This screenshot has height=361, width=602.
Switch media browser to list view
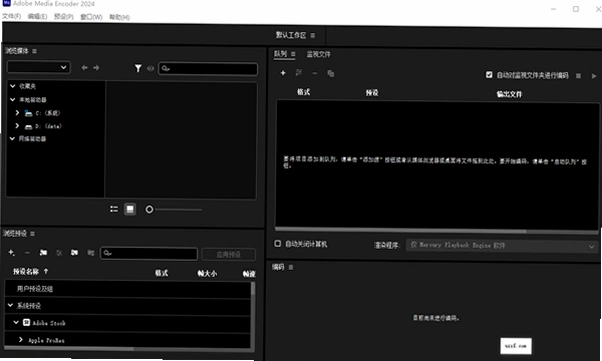click(x=114, y=209)
